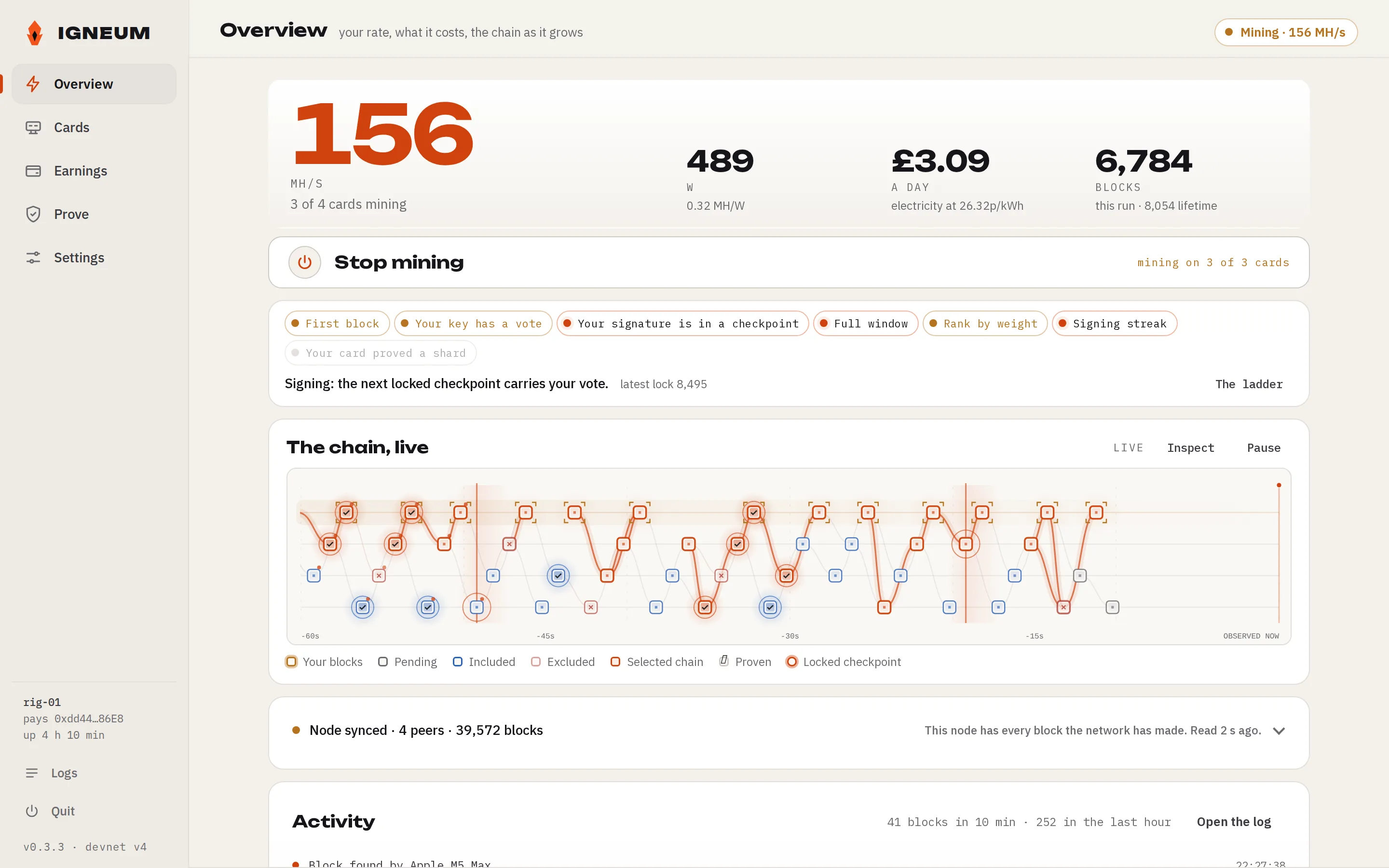Click the Stop mining power icon
Image resolution: width=1389 pixels, height=868 pixels.
point(305,262)
